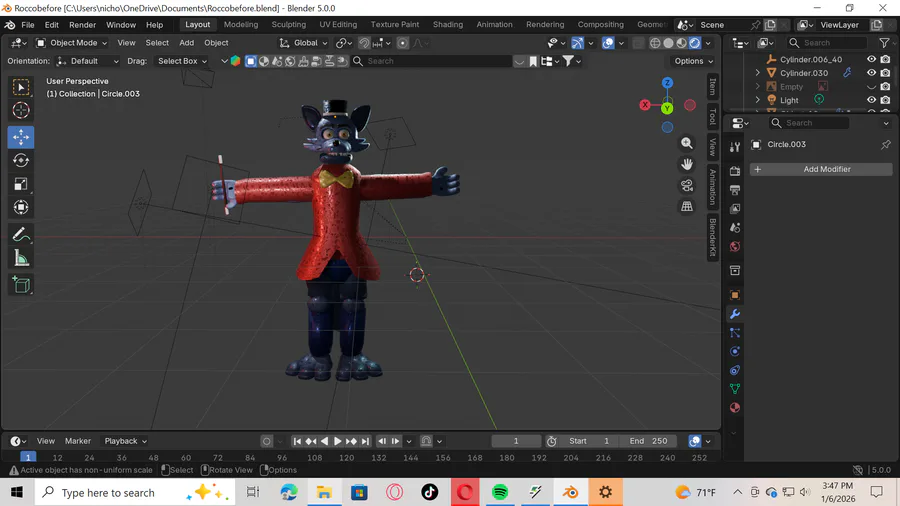This screenshot has height=506, width=900.
Task: Select the Select Box tool
Action: coord(21,87)
